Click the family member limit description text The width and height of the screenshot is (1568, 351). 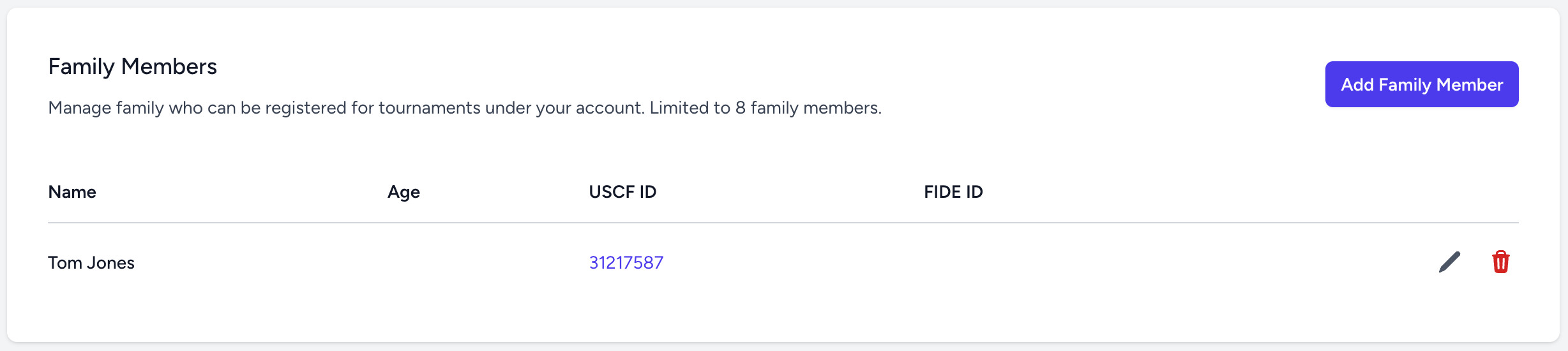[464, 108]
